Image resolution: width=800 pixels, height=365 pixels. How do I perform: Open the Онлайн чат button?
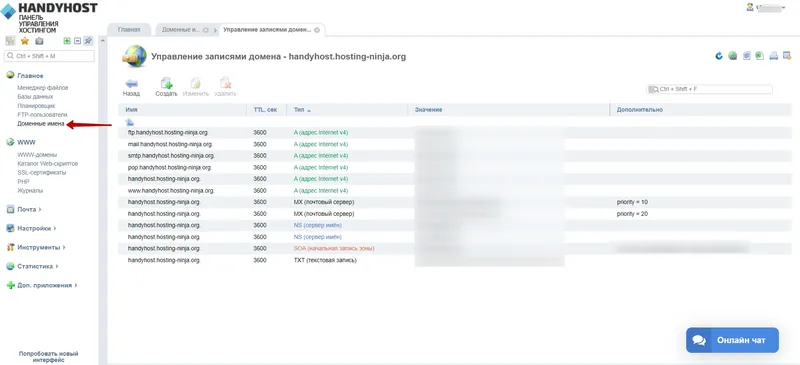click(732, 340)
